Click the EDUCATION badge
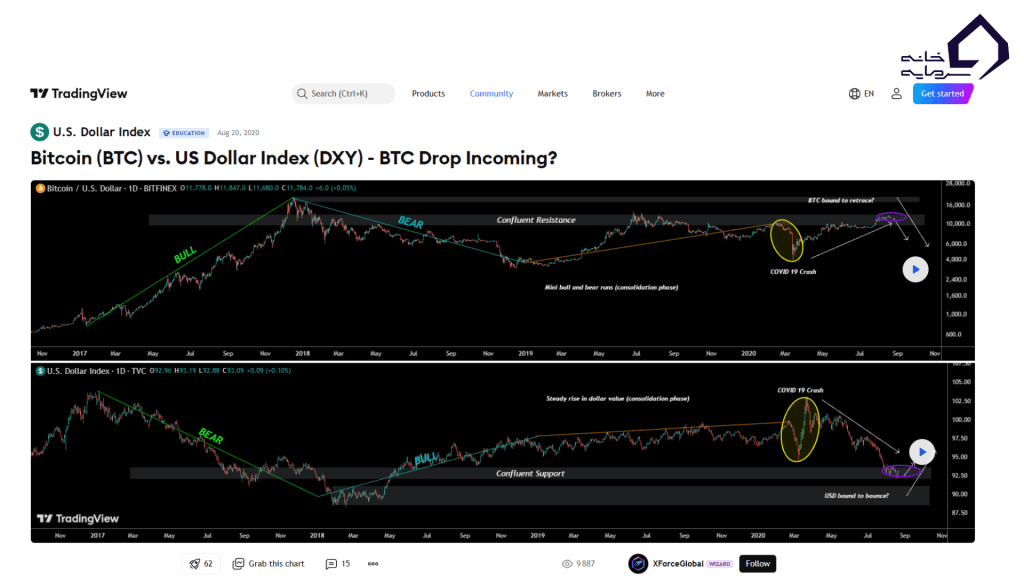 point(183,131)
